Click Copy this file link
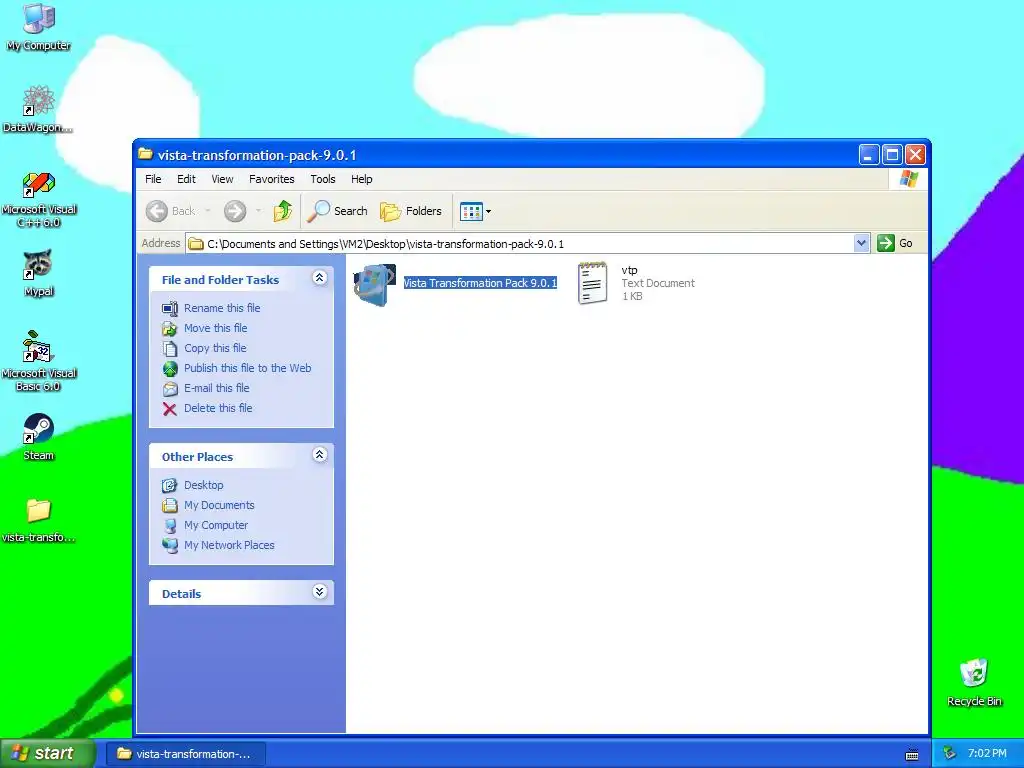This screenshot has height=768, width=1024. pyautogui.click(x=215, y=348)
